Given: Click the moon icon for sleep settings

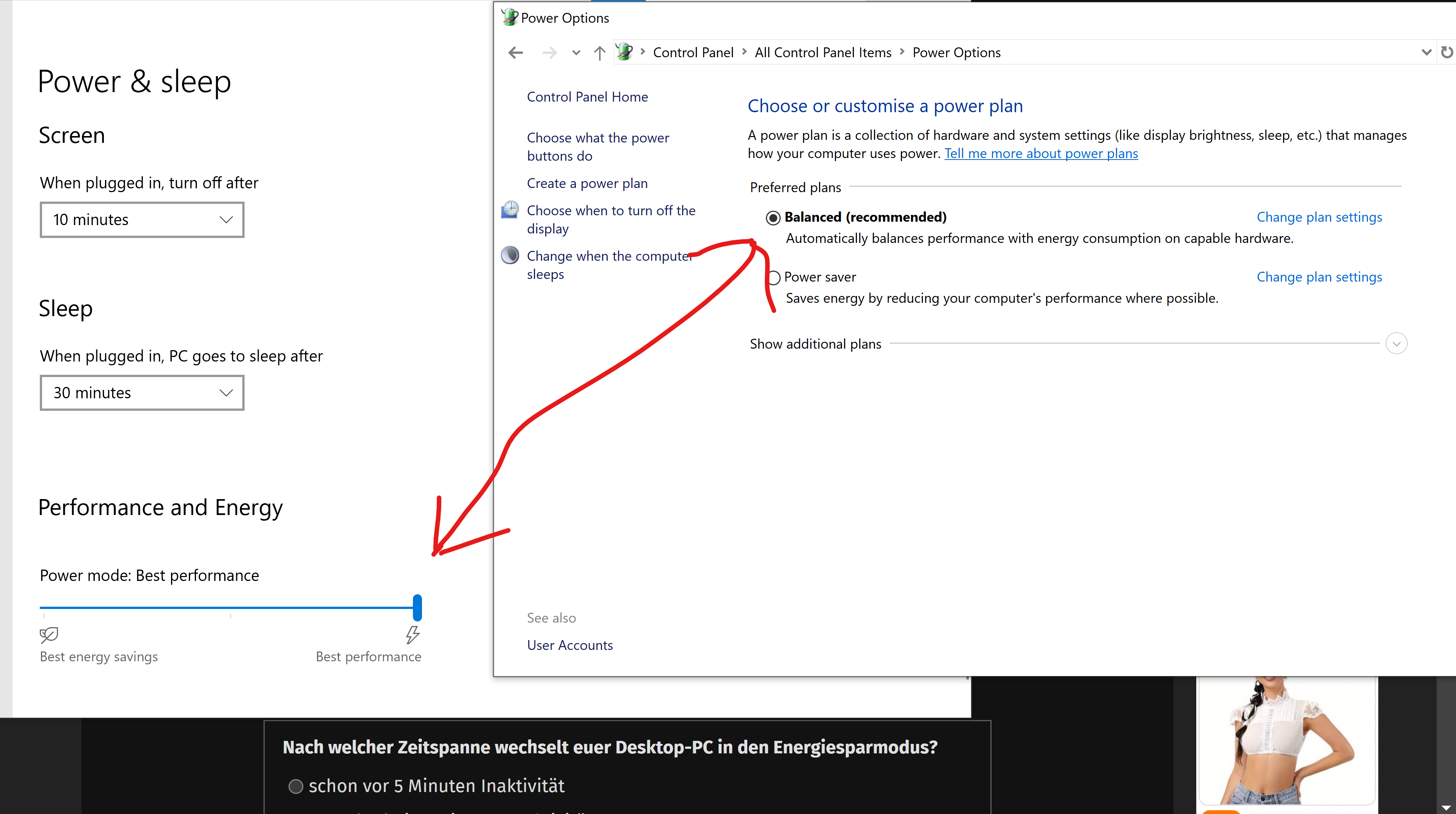Looking at the screenshot, I should 510,255.
